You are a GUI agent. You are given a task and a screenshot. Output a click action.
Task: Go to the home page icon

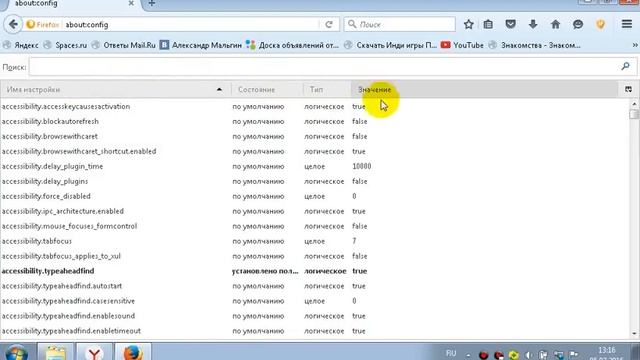tap(555, 24)
